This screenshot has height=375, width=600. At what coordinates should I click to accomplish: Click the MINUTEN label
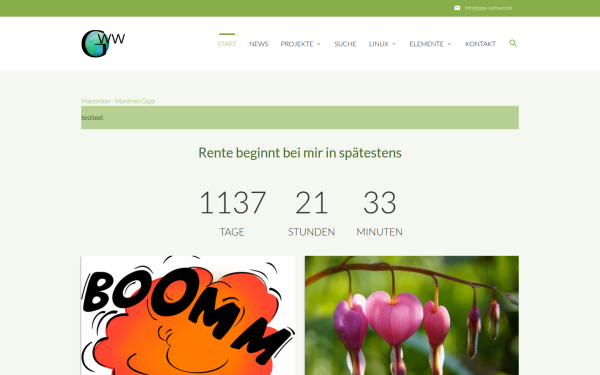380,232
